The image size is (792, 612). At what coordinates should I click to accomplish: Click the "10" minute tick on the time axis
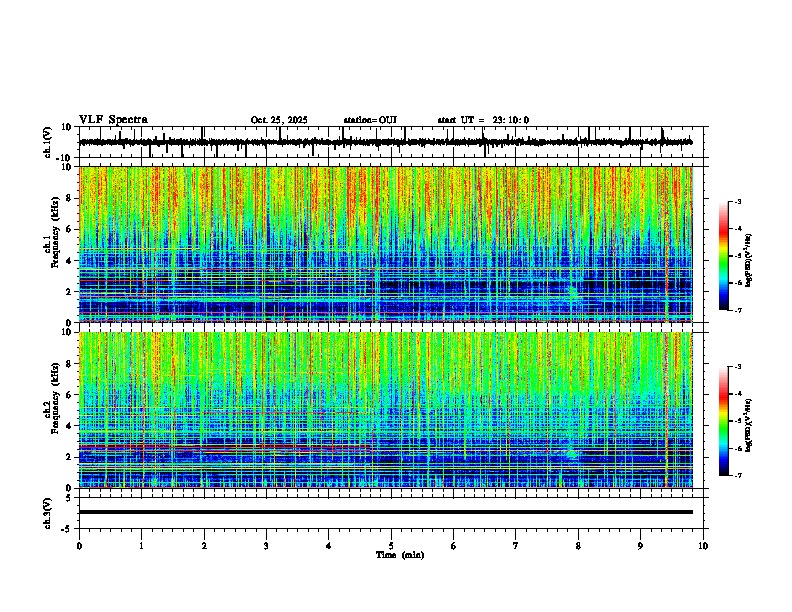click(x=703, y=546)
